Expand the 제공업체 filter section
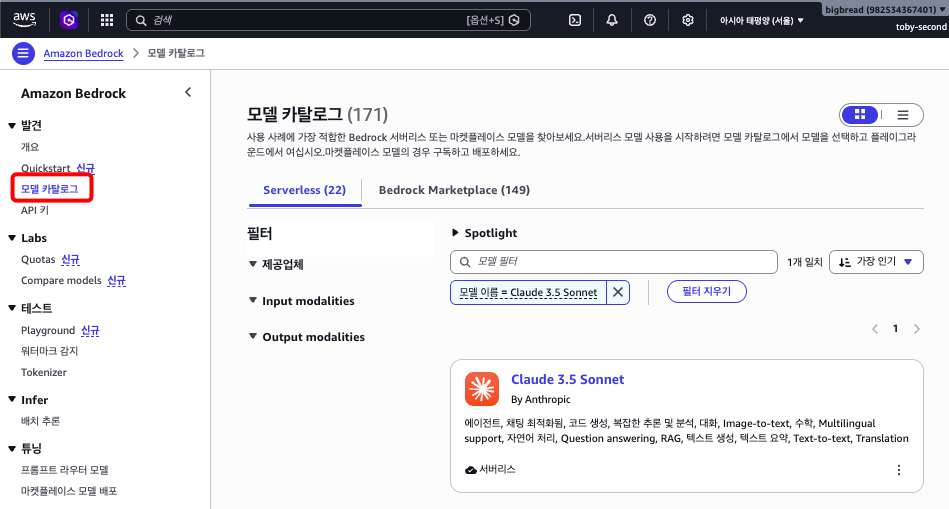Image resolution: width=949 pixels, height=509 pixels. [277, 264]
